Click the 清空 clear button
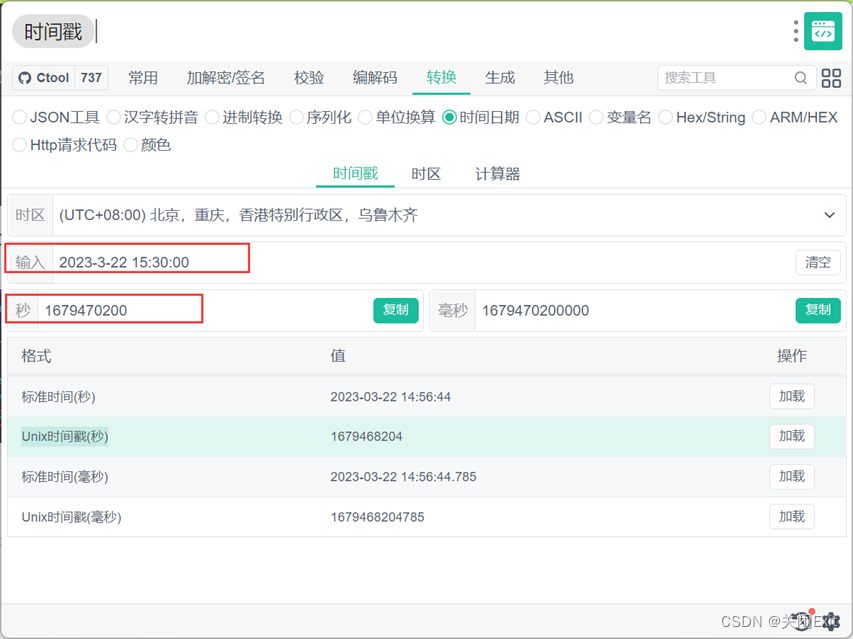 (x=817, y=262)
